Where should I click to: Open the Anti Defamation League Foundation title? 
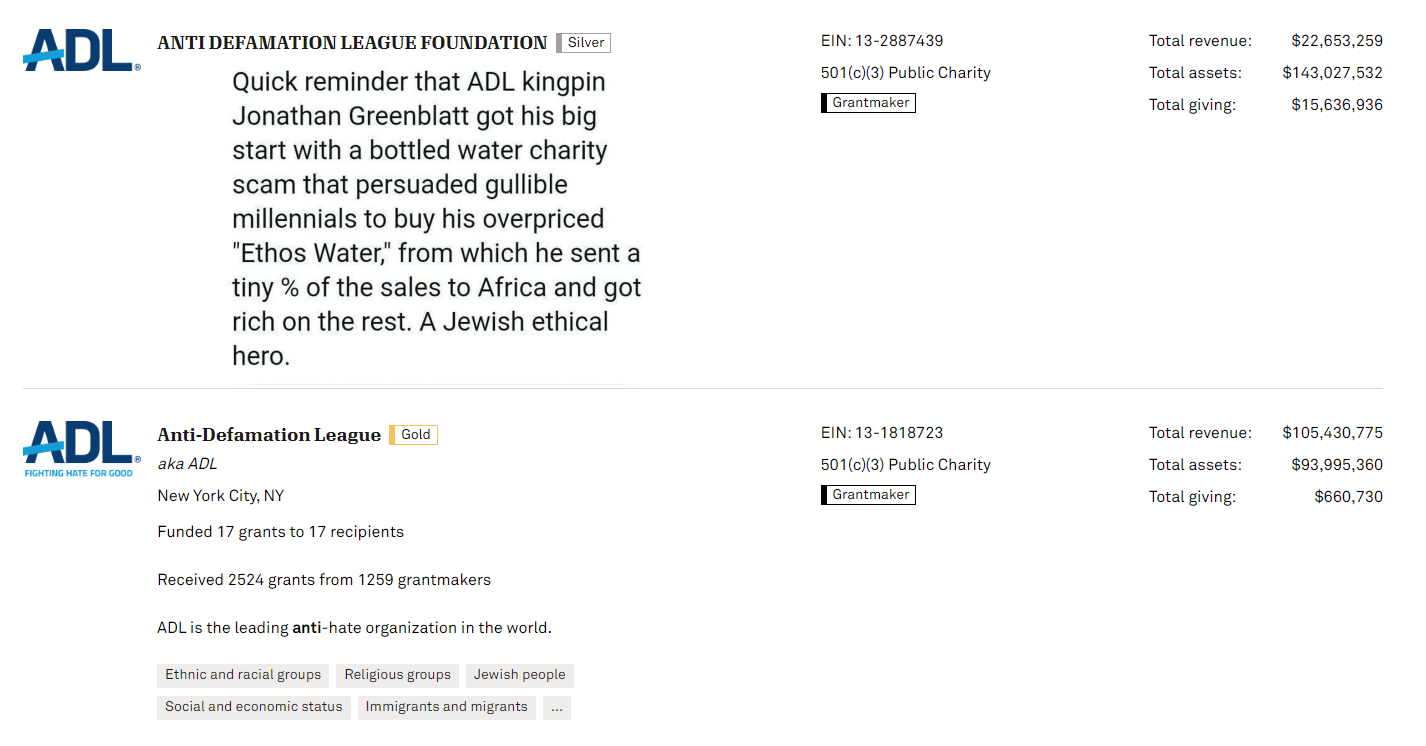pyautogui.click(x=352, y=43)
